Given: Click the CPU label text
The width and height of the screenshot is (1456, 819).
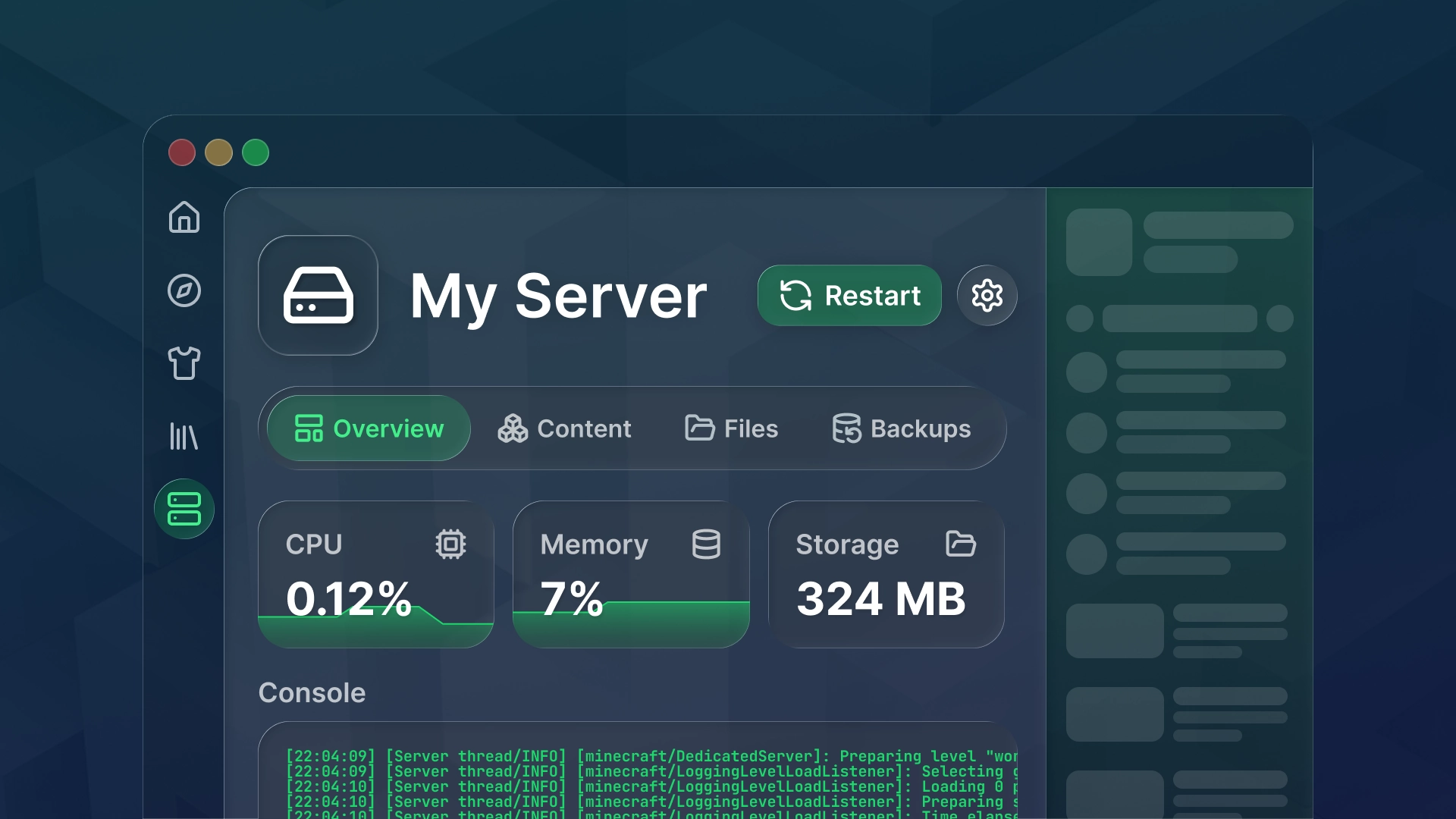Looking at the screenshot, I should [314, 544].
